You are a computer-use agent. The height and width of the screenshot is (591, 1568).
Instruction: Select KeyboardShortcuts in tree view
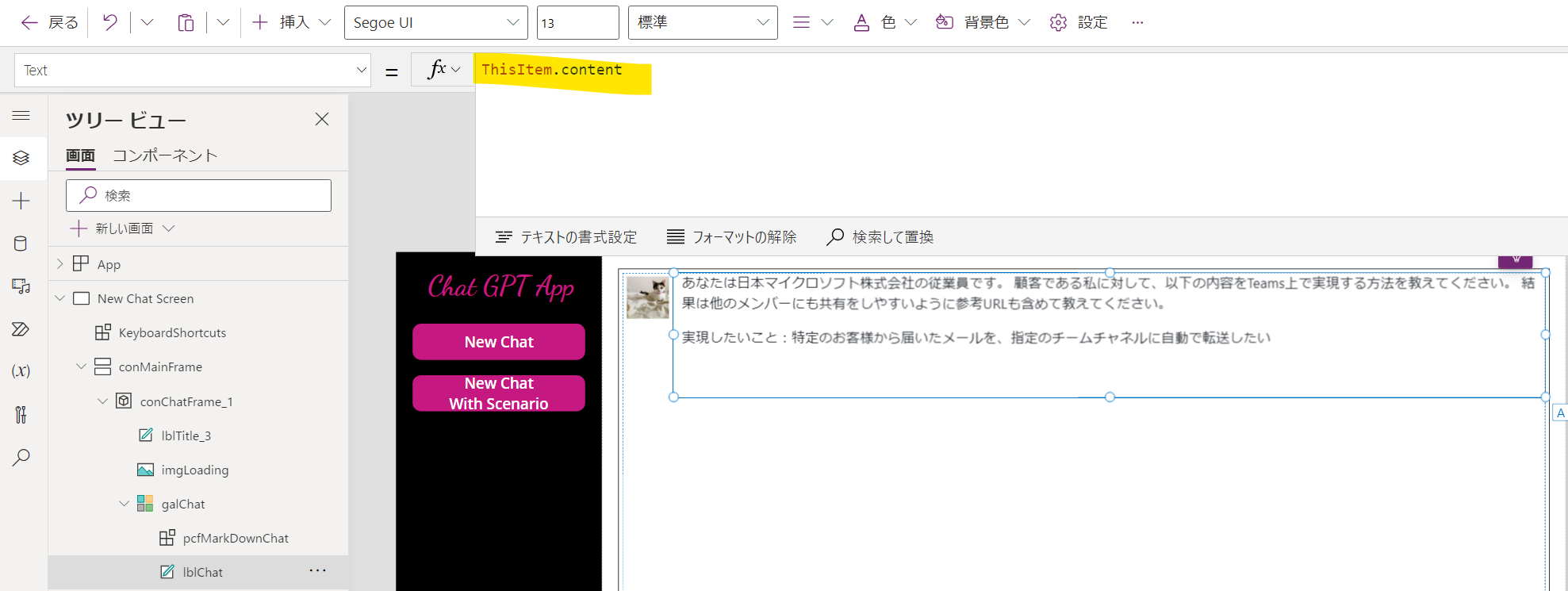tap(172, 333)
